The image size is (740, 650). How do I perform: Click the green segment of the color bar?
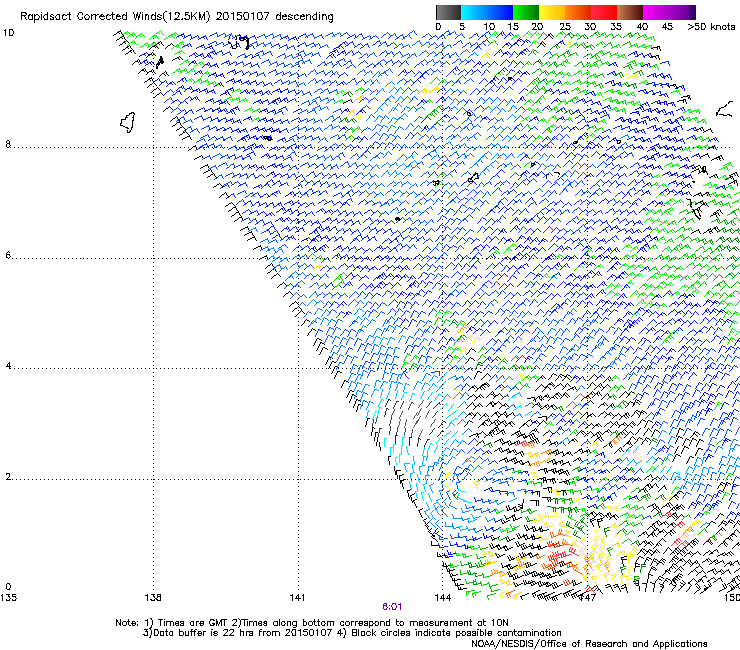coord(526,12)
